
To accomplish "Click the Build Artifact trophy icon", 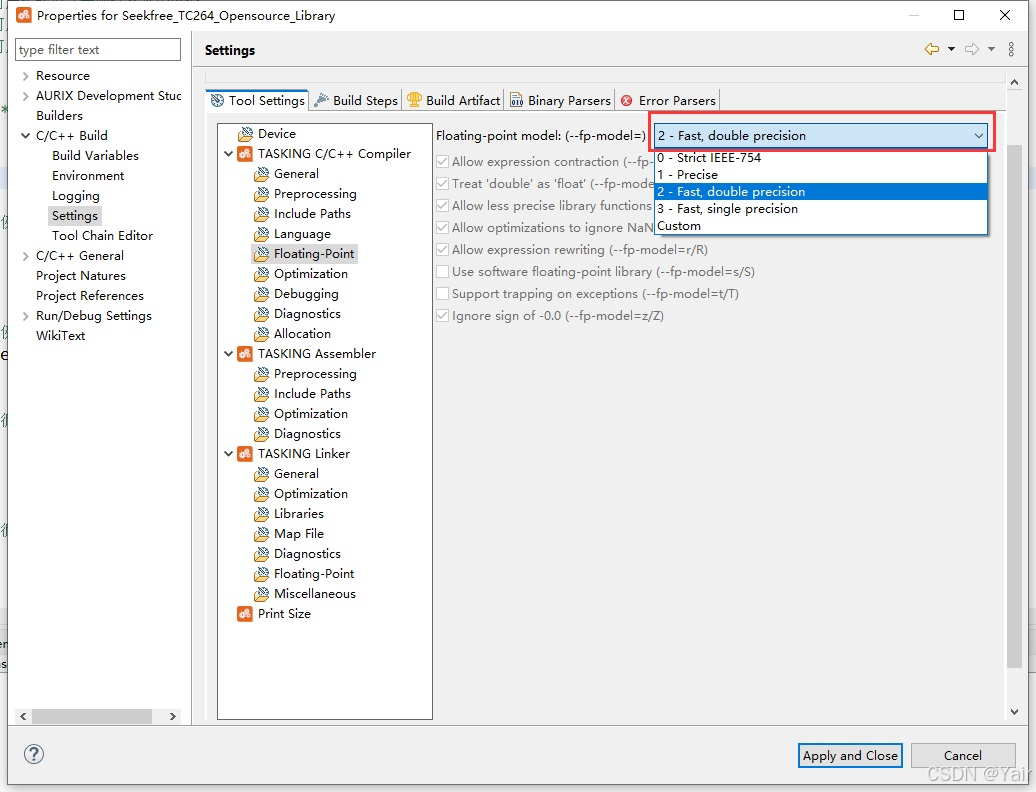I will (x=414, y=100).
